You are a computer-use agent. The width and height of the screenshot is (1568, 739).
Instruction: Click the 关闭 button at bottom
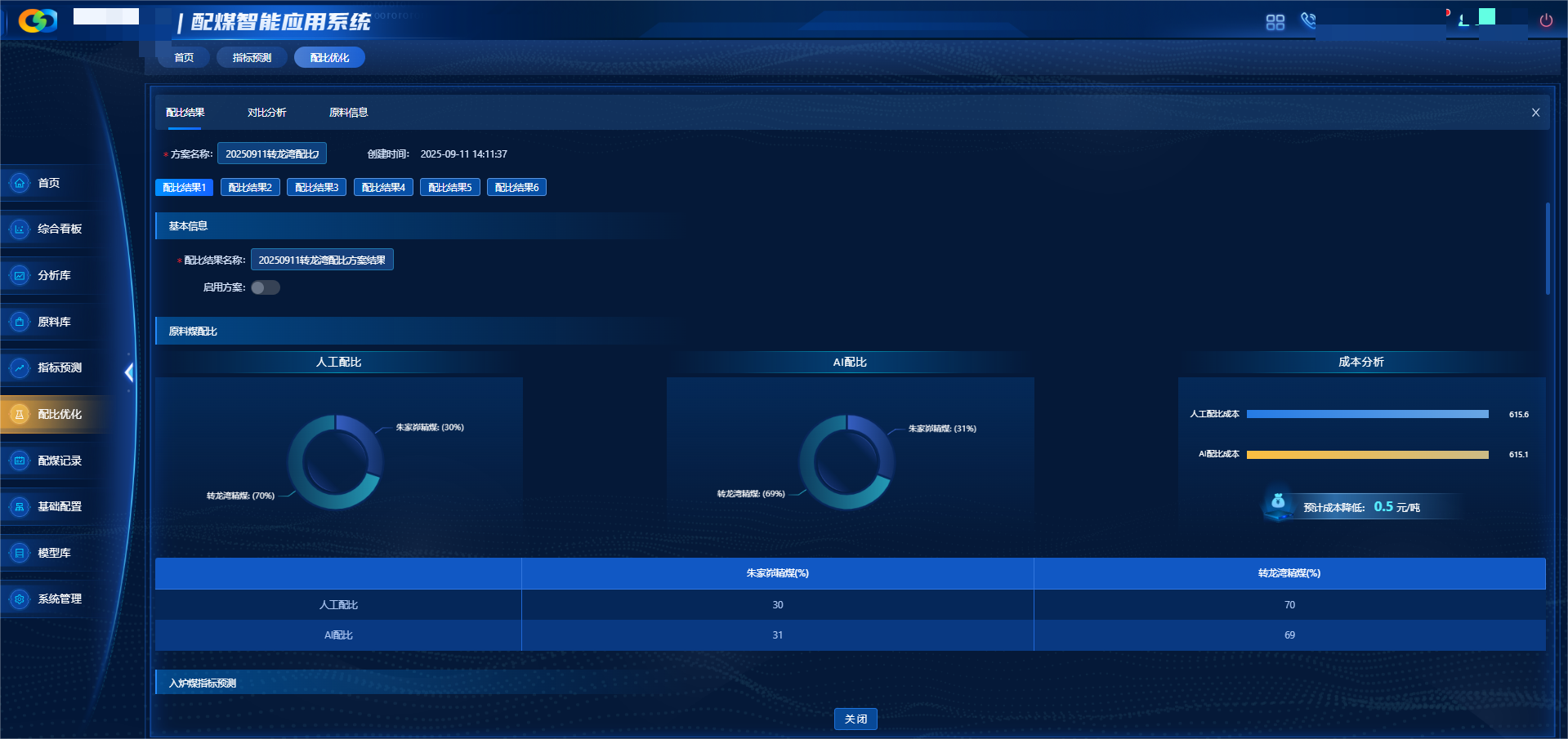(855, 719)
